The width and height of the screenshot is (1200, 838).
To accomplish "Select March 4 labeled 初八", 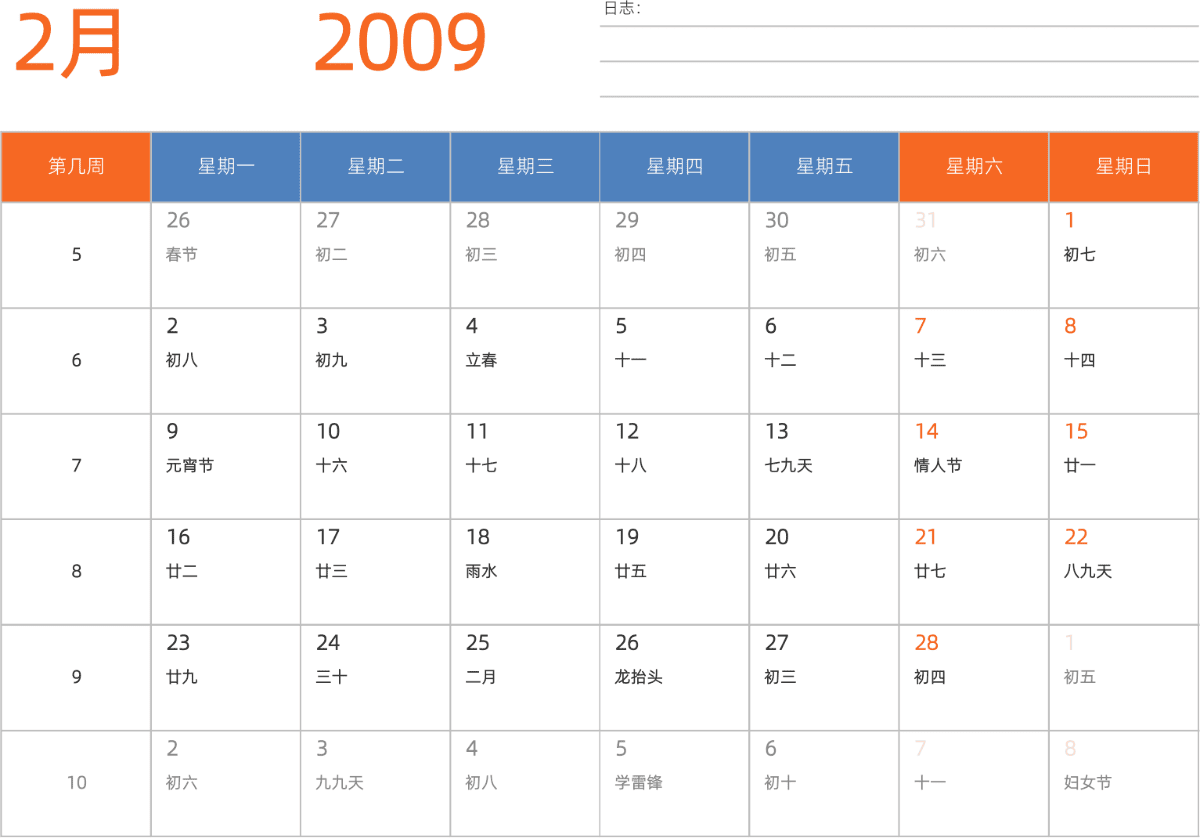I will 525,783.
